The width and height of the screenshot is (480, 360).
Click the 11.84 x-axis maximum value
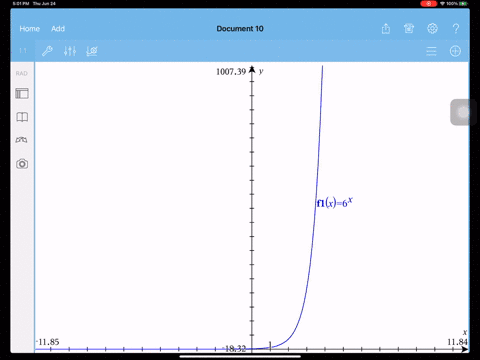tap(457, 342)
